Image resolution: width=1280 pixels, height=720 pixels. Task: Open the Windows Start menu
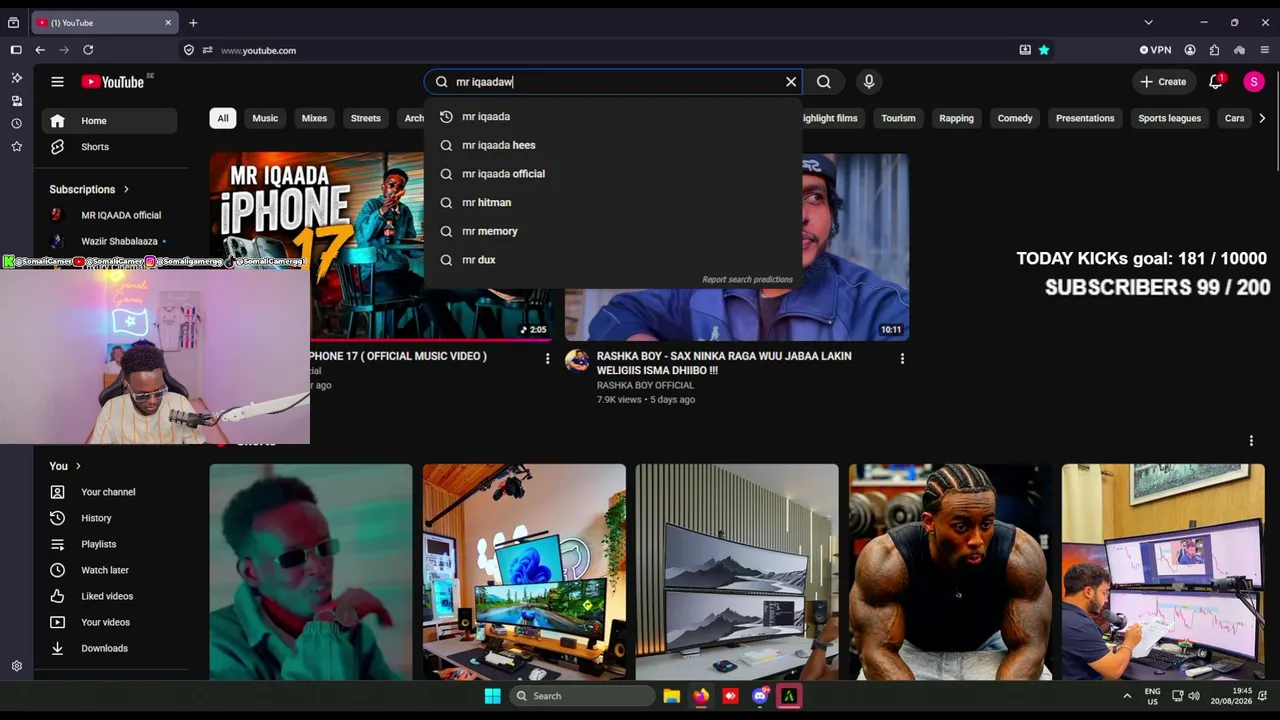click(492, 696)
